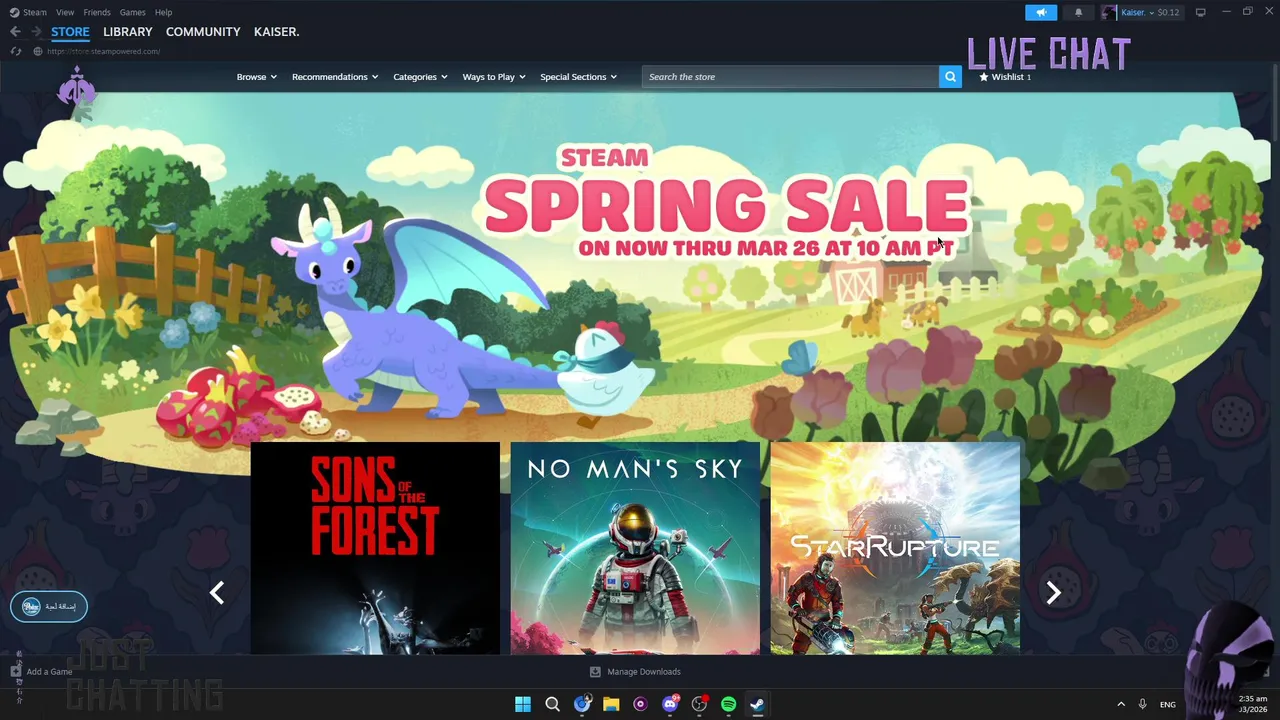Click the download icon beside Manage Downloads
The width and height of the screenshot is (1280, 720).
pos(595,672)
